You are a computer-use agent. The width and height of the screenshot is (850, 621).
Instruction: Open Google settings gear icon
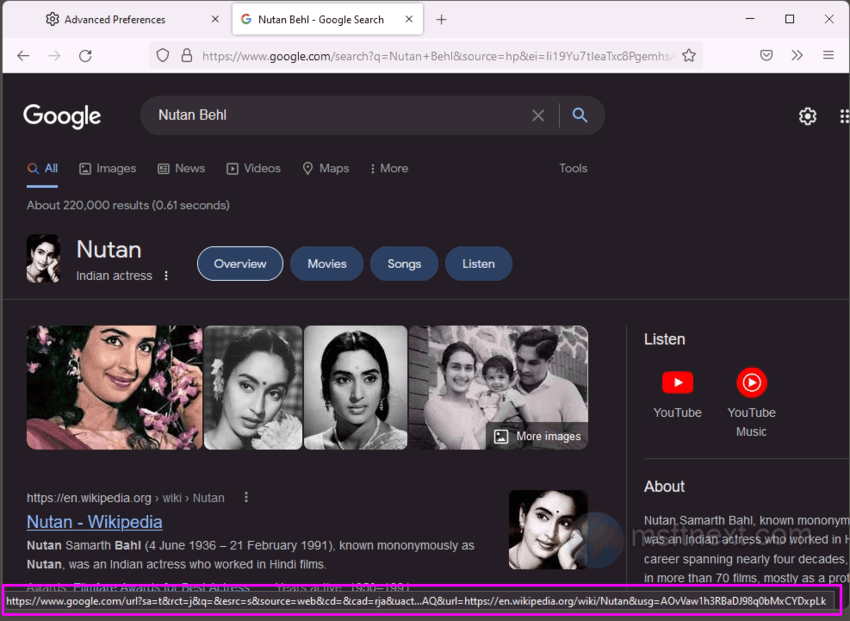click(x=807, y=116)
